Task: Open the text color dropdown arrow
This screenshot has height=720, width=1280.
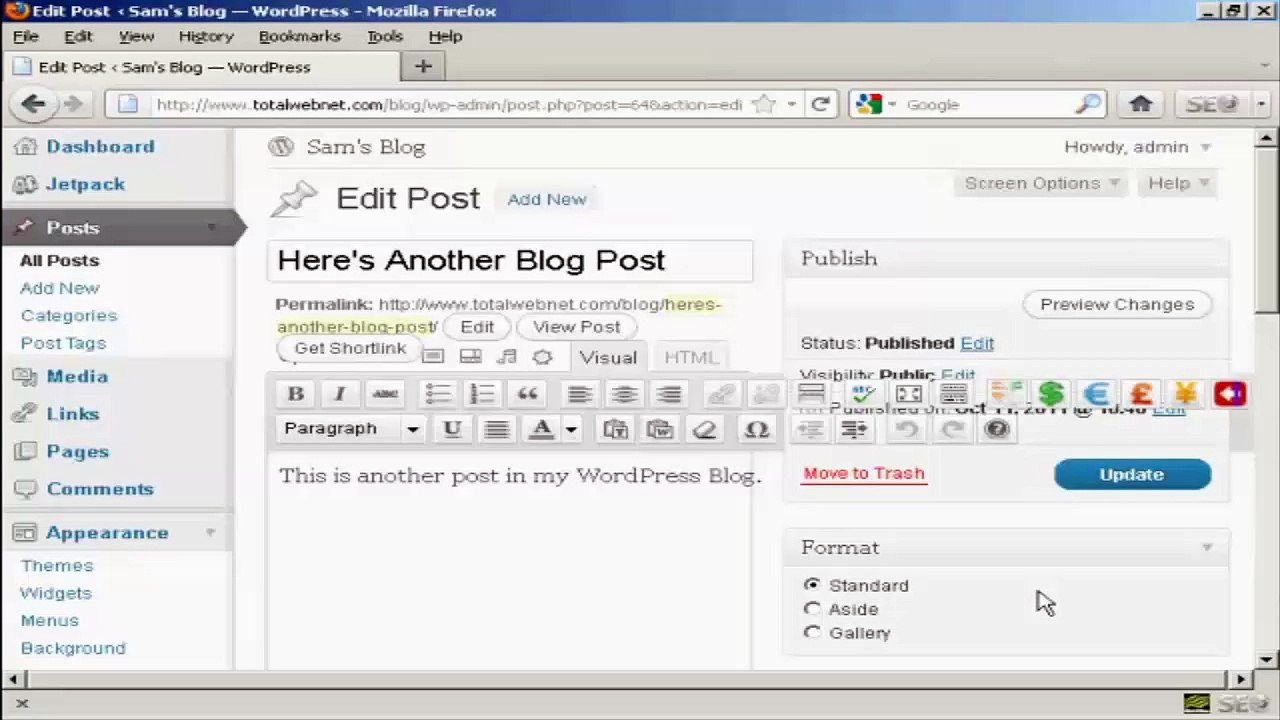Action: (x=571, y=429)
